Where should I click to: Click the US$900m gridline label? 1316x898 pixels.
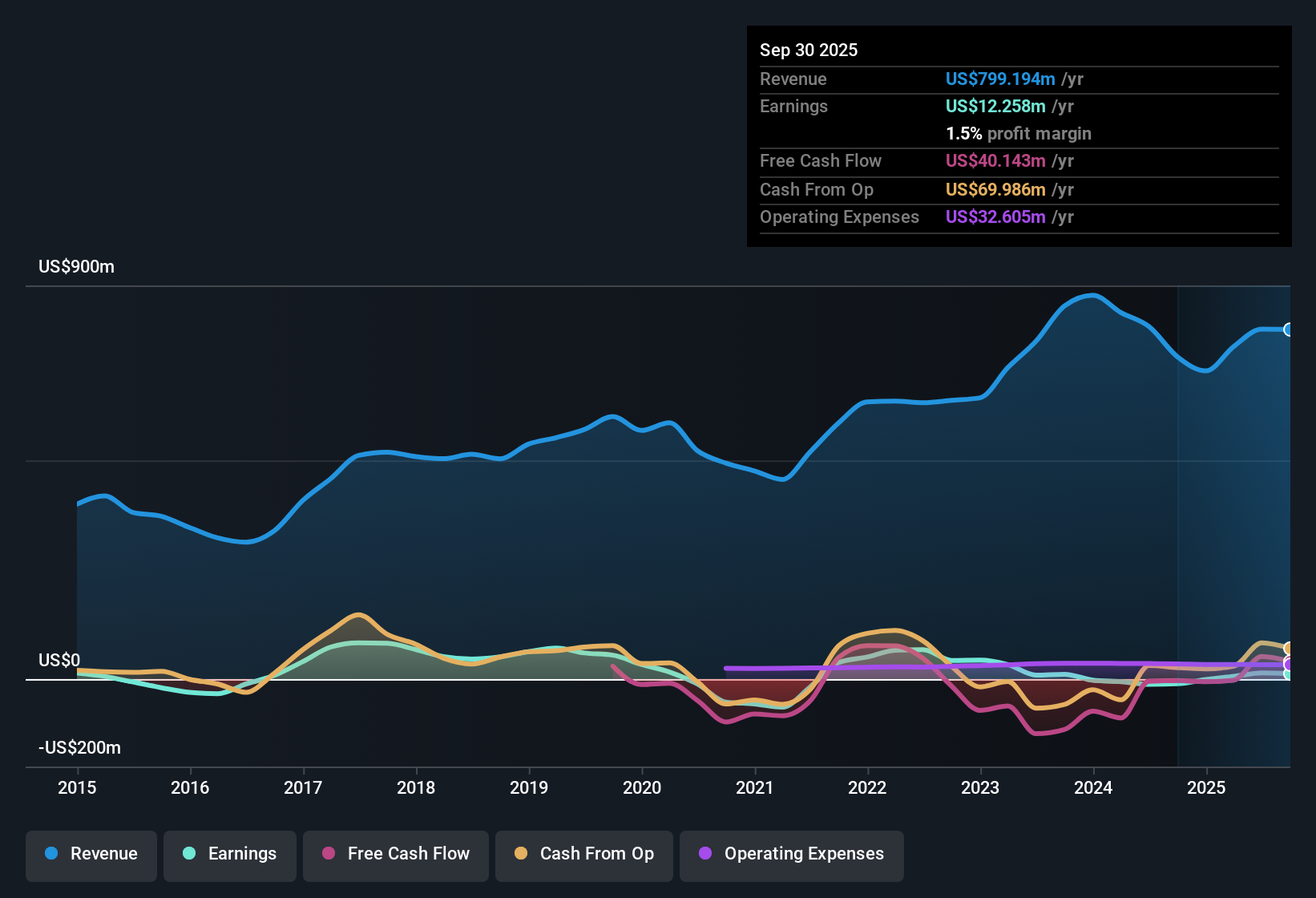pos(76,266)
